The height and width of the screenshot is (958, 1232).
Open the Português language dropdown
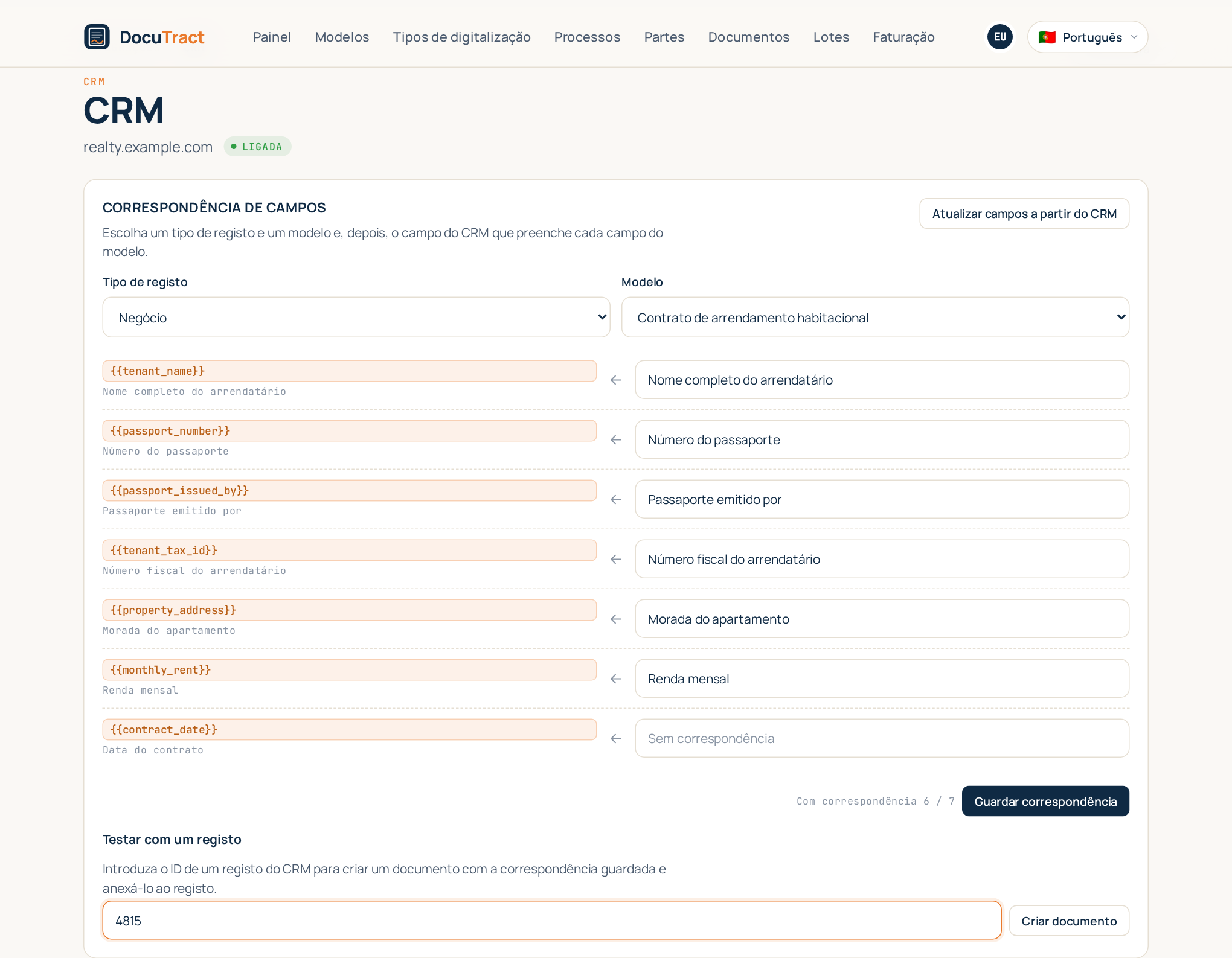click(x=1088, y=37)
